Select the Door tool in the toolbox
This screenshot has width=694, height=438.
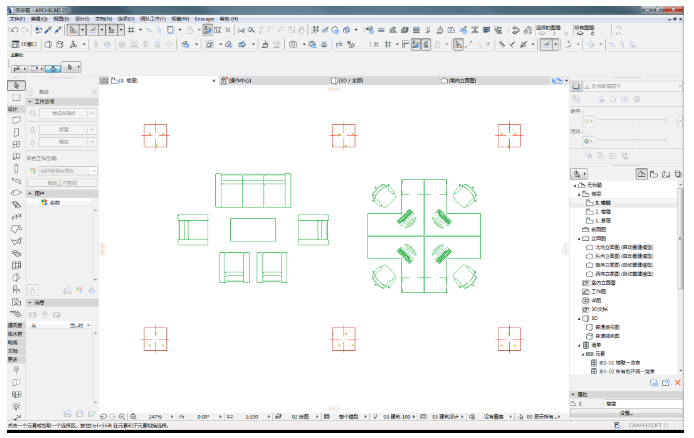pyautogui.click(x=16, y=132)
